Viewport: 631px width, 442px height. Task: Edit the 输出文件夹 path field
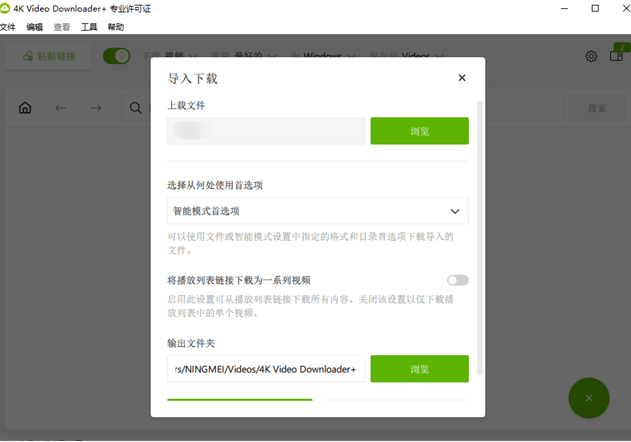point(266,369)
